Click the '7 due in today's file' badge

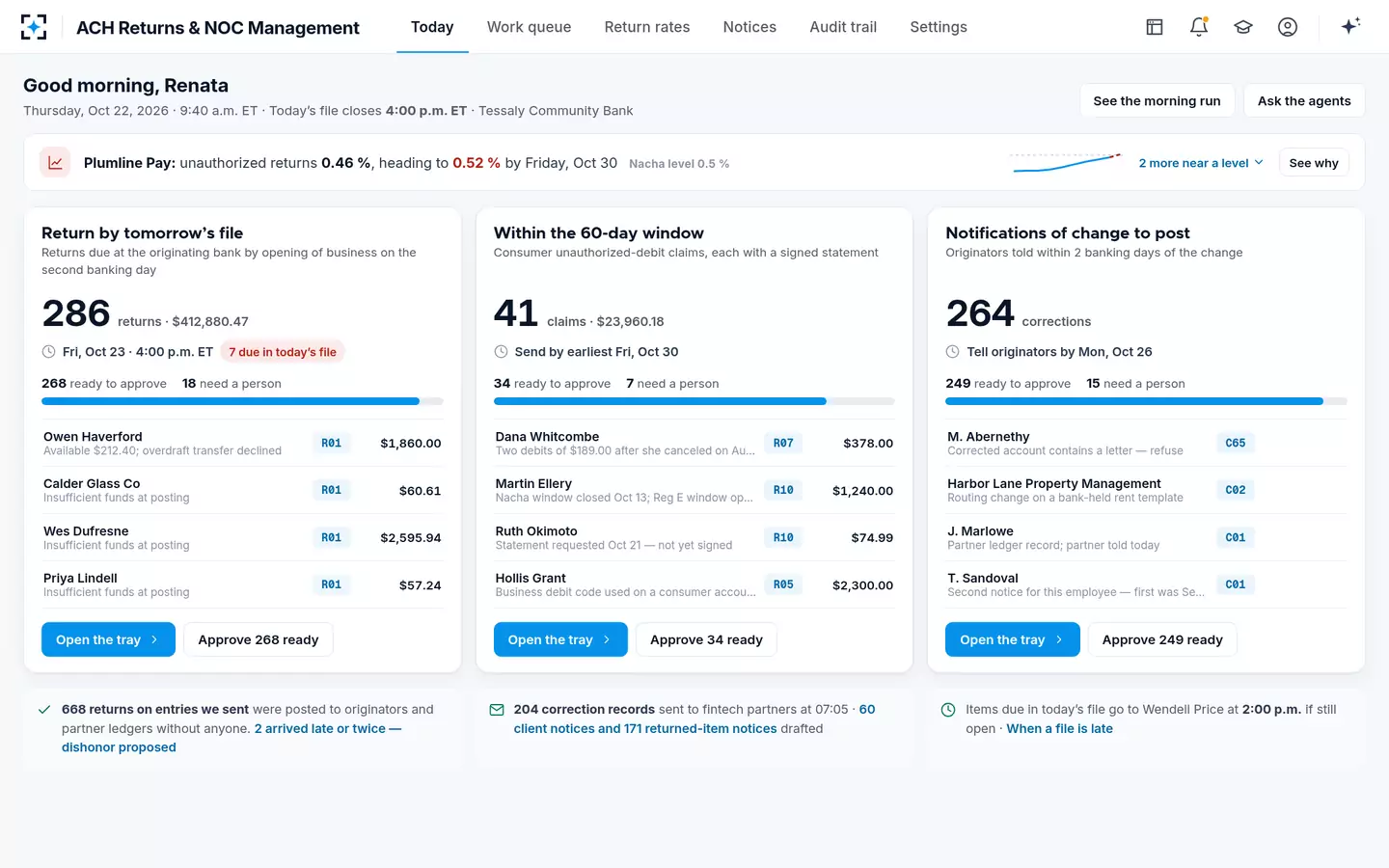pos(283,352)
